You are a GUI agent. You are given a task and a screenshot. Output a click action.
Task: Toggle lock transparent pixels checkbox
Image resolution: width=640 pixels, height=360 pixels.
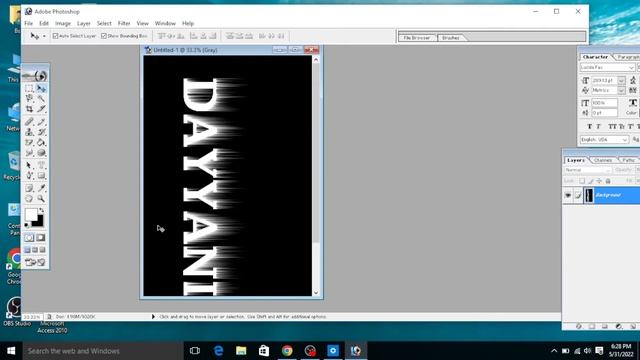click(x=582, y=181)
